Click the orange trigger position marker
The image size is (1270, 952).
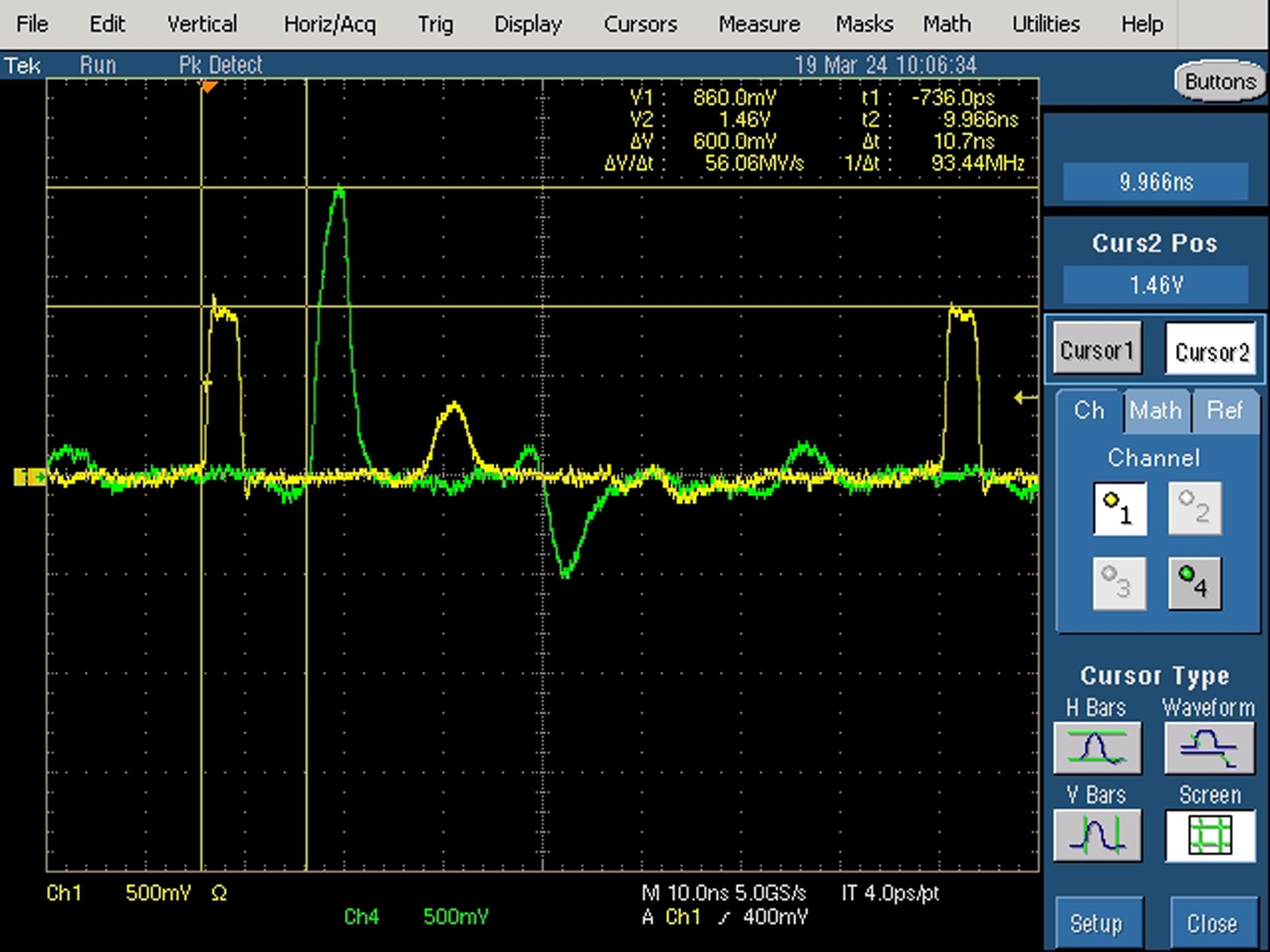point(209,87)
